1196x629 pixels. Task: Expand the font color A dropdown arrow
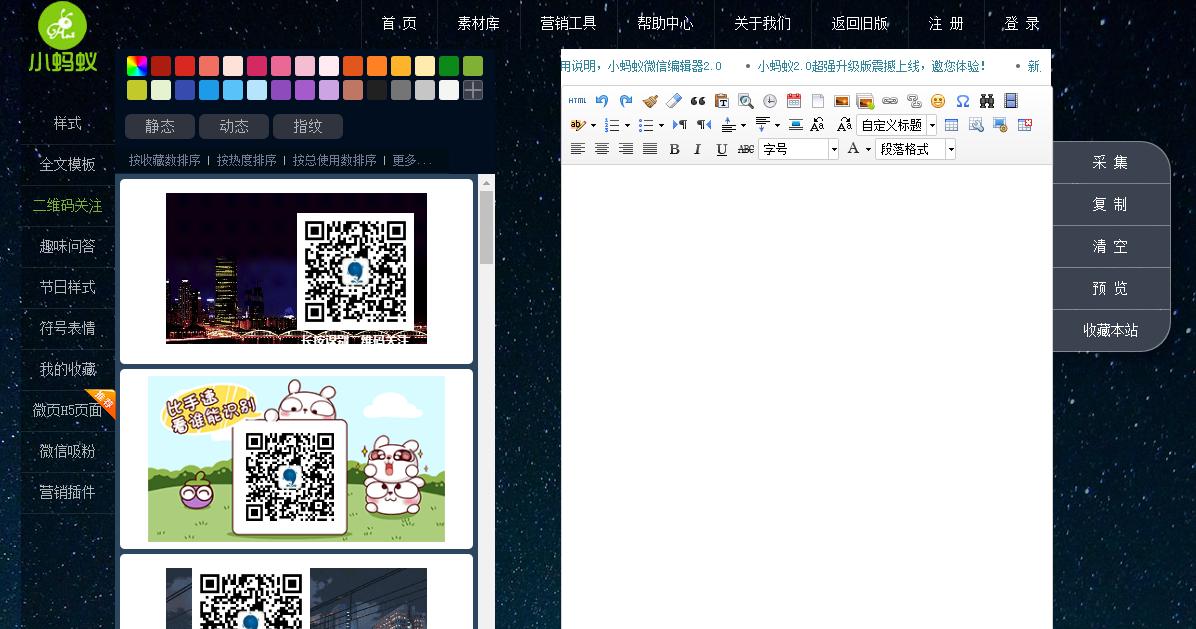(866, 148)
